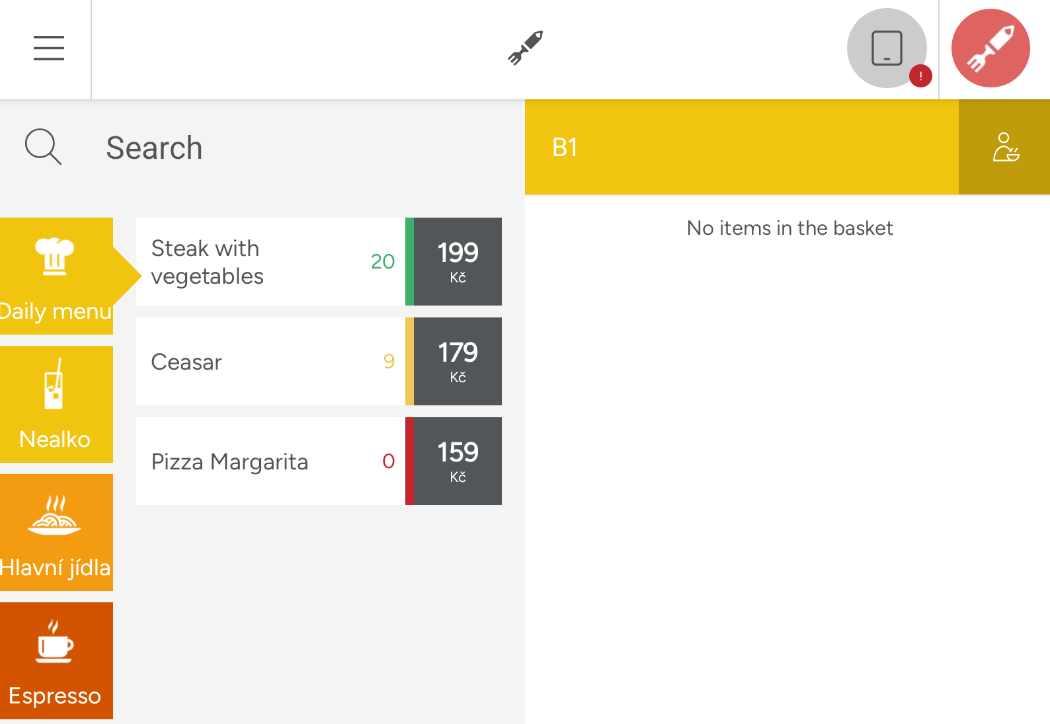
Task: Click the fork and knife logo in header
Action: pos(526,48)
